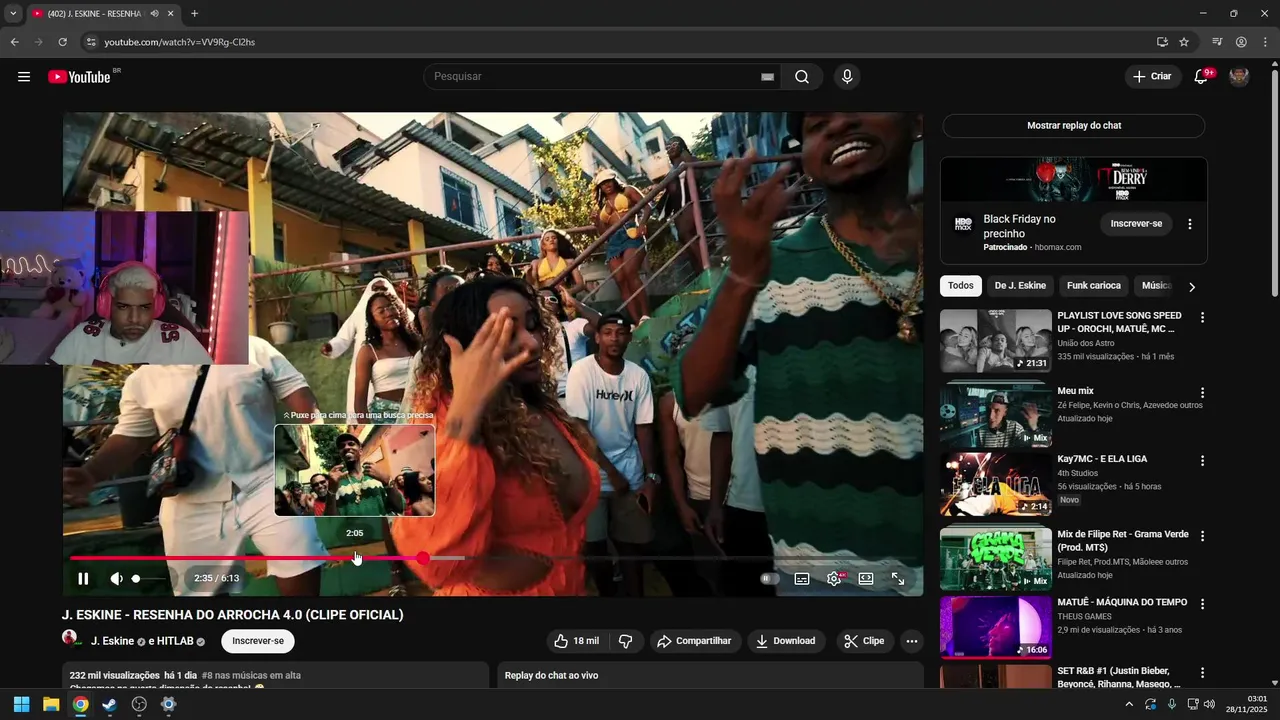The width and height of the screenshot is (1280, 720).
Task: Open options for MATUÊ video
Action: pos(1202,604)
